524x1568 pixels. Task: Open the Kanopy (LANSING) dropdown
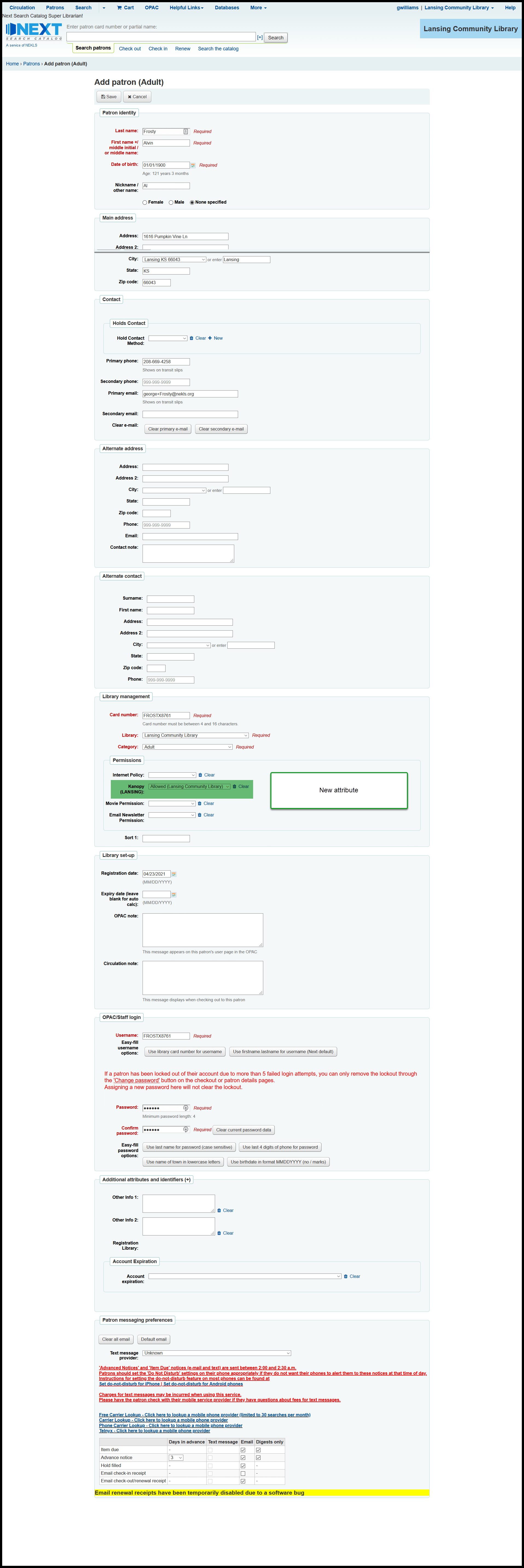pyautogui.click(x=189, y=786)
